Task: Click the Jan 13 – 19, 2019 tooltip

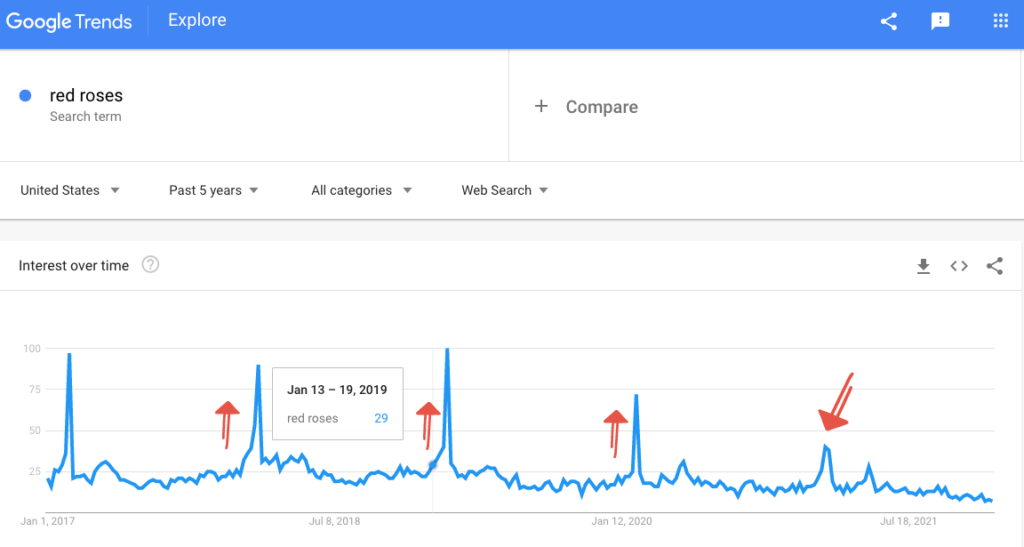Action: pyautogui.click(x=337, y=403)
